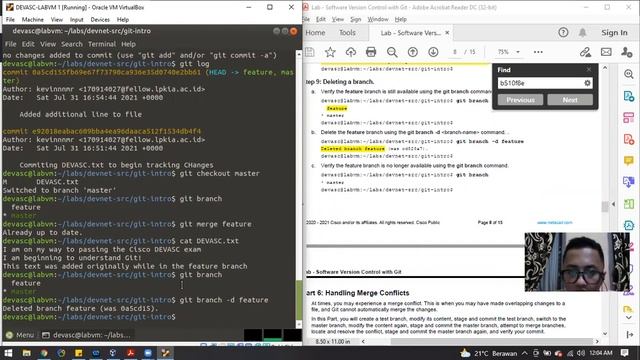The image size is (640, 360).
Task: Click the www.netacad.com link in PDF
Action: click(x=554, y=222)
